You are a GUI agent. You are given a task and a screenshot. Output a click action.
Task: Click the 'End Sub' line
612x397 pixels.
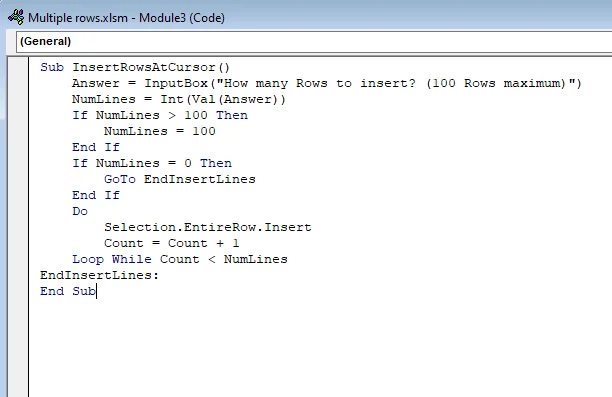[x=68, y=291]
